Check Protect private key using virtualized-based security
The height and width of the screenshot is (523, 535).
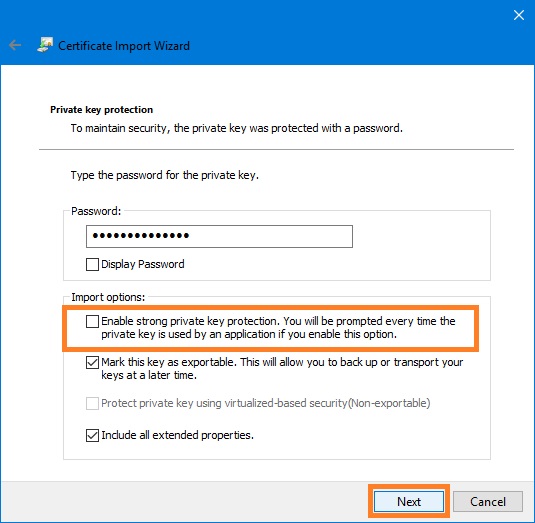(92, 403)
